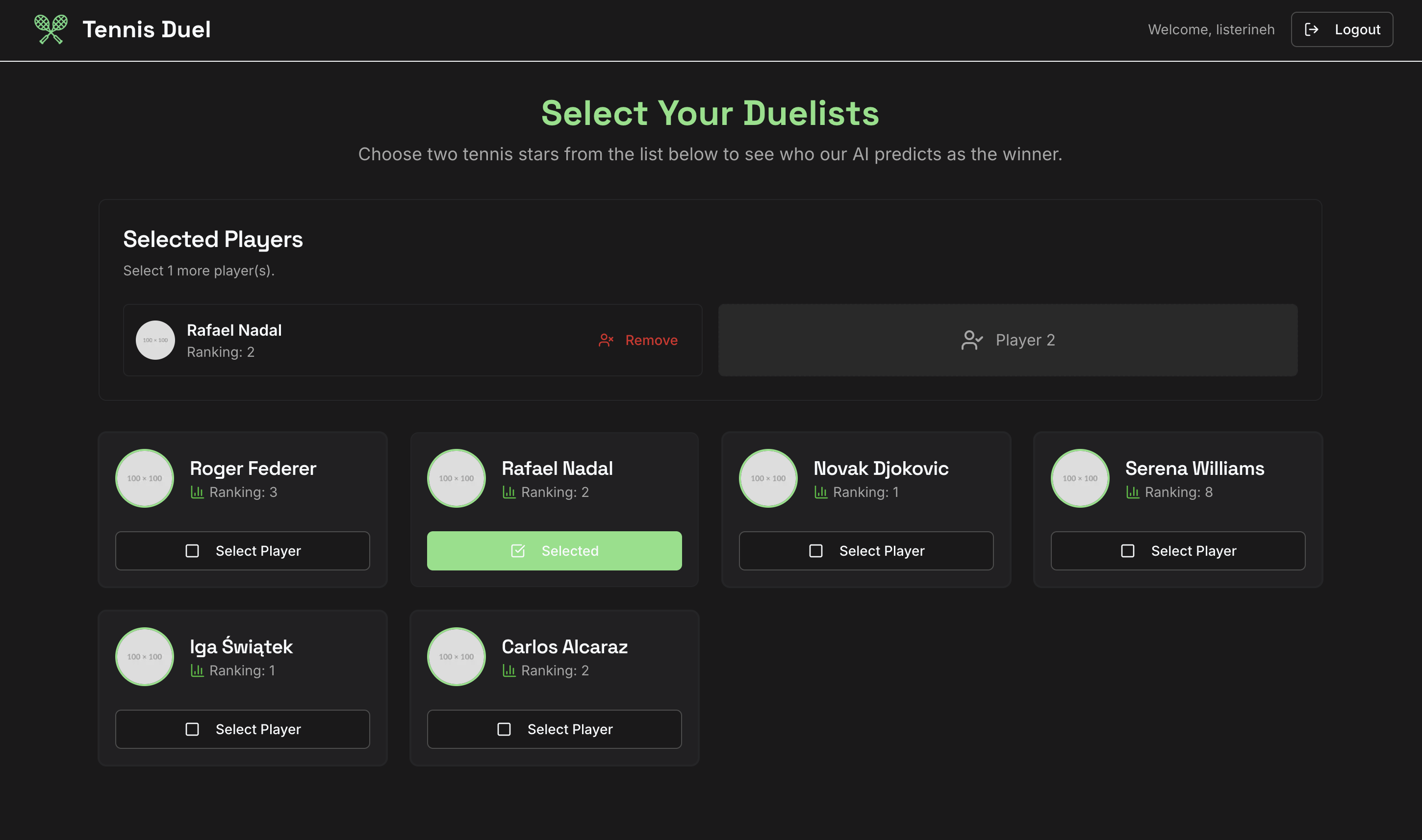Click Rafael Nadal avatar in Selected Players
Viewport: 1422px width, 840px height.
155,340
